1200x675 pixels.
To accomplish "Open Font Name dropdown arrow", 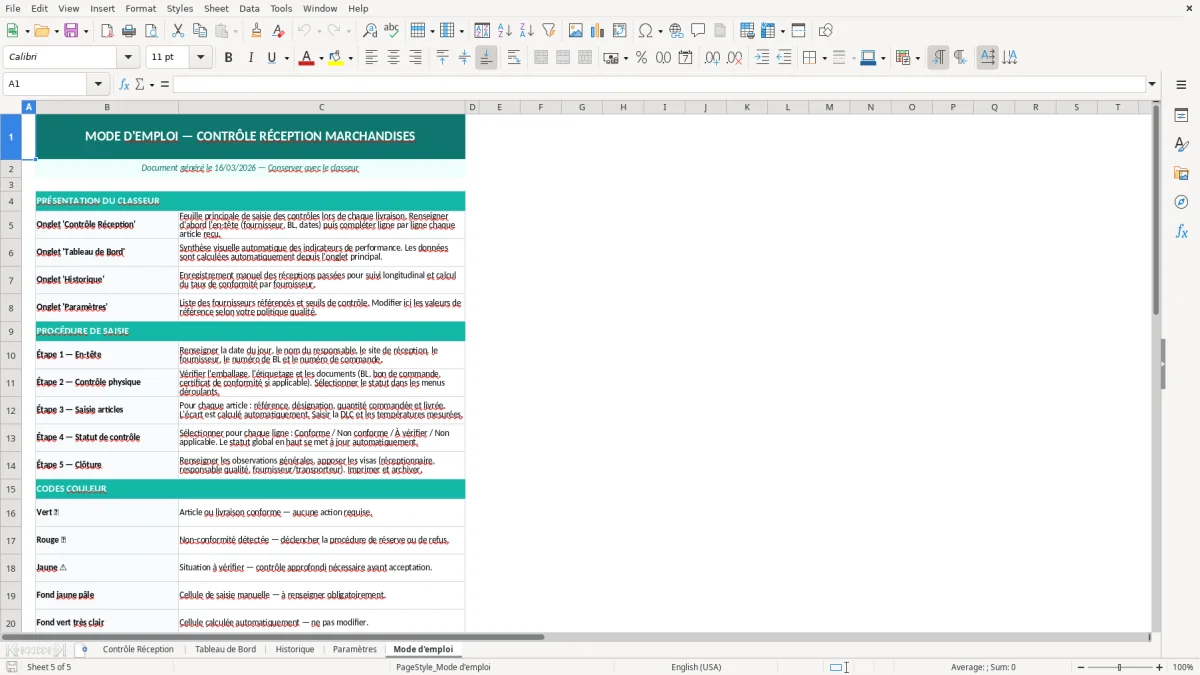I will (x=128, y=58).
